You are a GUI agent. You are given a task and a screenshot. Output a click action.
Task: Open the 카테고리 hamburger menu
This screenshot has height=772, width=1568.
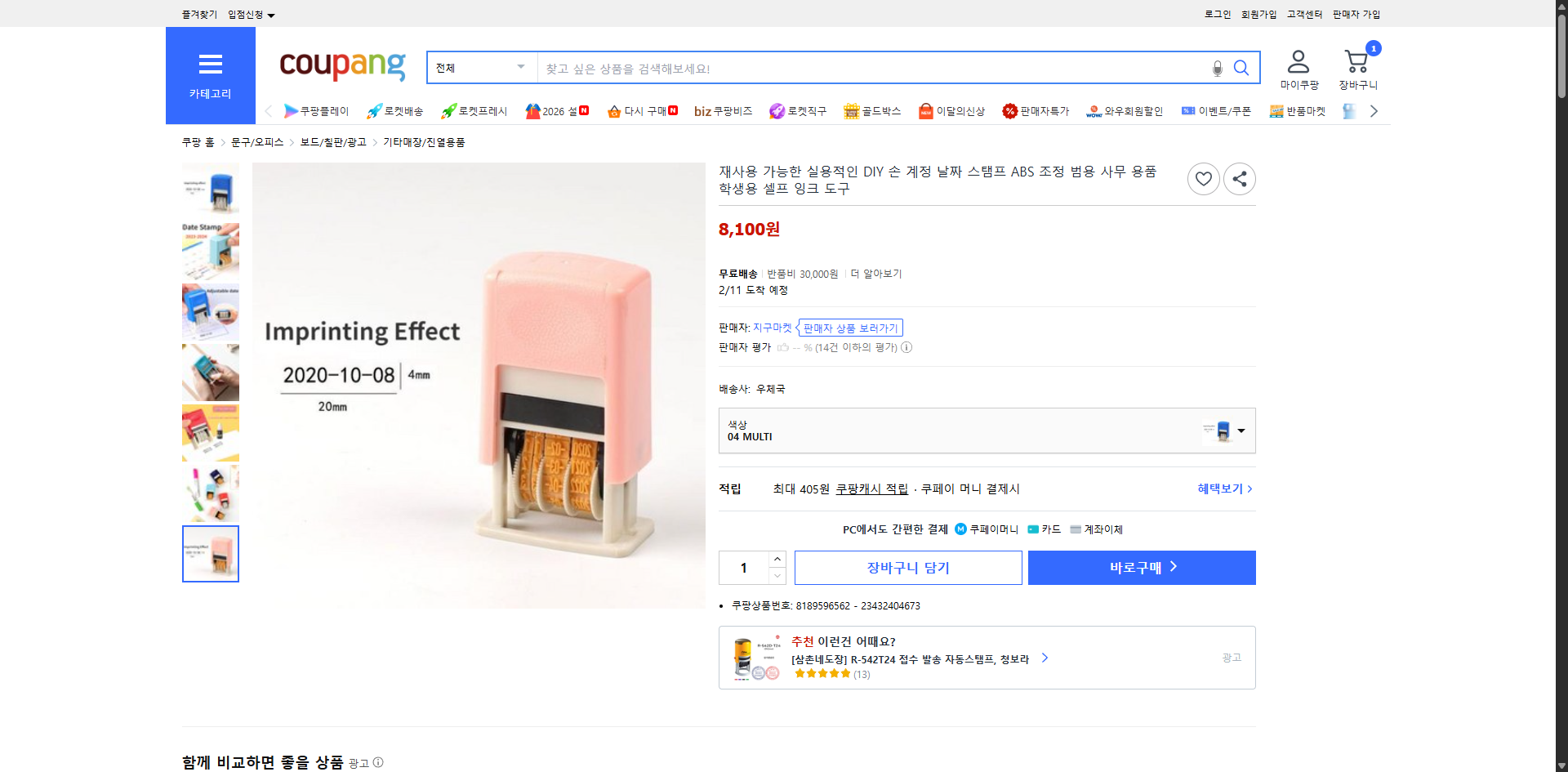click(210, 65)
